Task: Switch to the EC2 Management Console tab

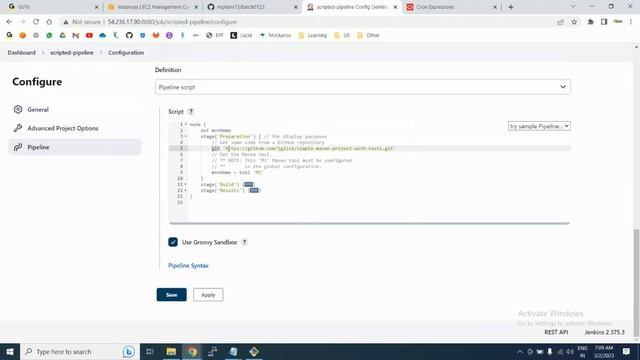Action: coord(153,7)
